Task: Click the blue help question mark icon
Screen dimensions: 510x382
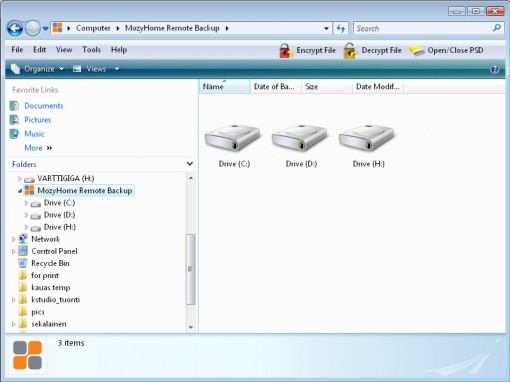Action: click(495, 69)
